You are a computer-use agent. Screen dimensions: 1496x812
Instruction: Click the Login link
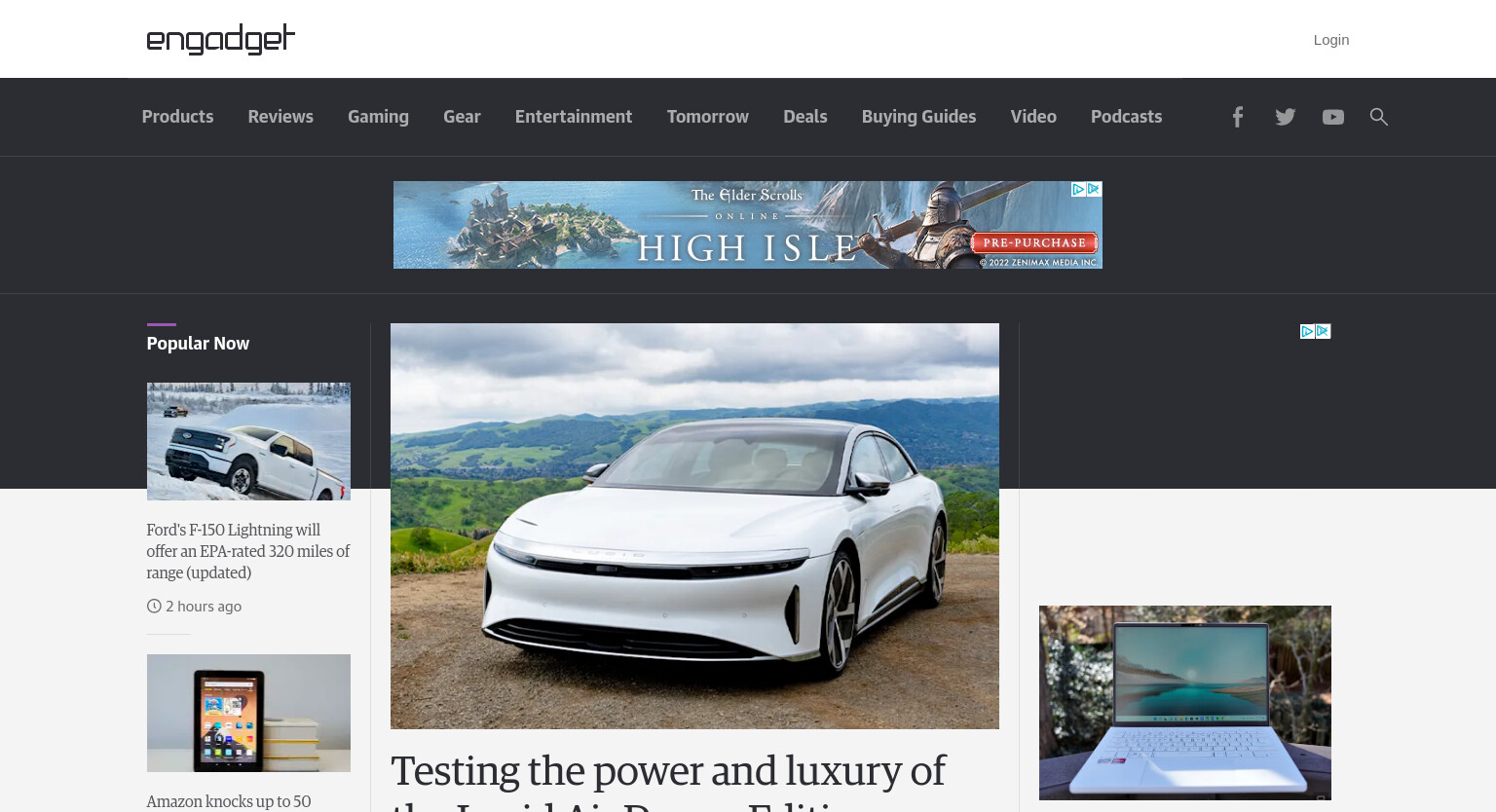coord(1330,40)
